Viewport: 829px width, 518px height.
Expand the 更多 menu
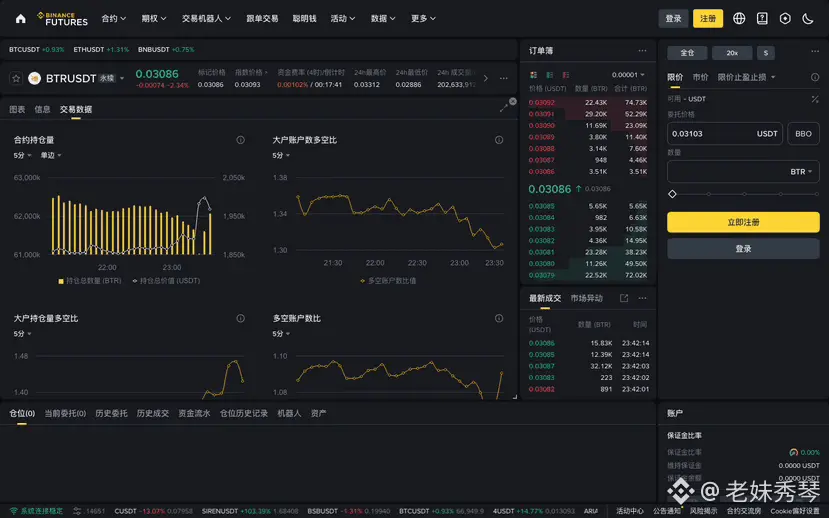pyautogui.click(x=423, y=18)
